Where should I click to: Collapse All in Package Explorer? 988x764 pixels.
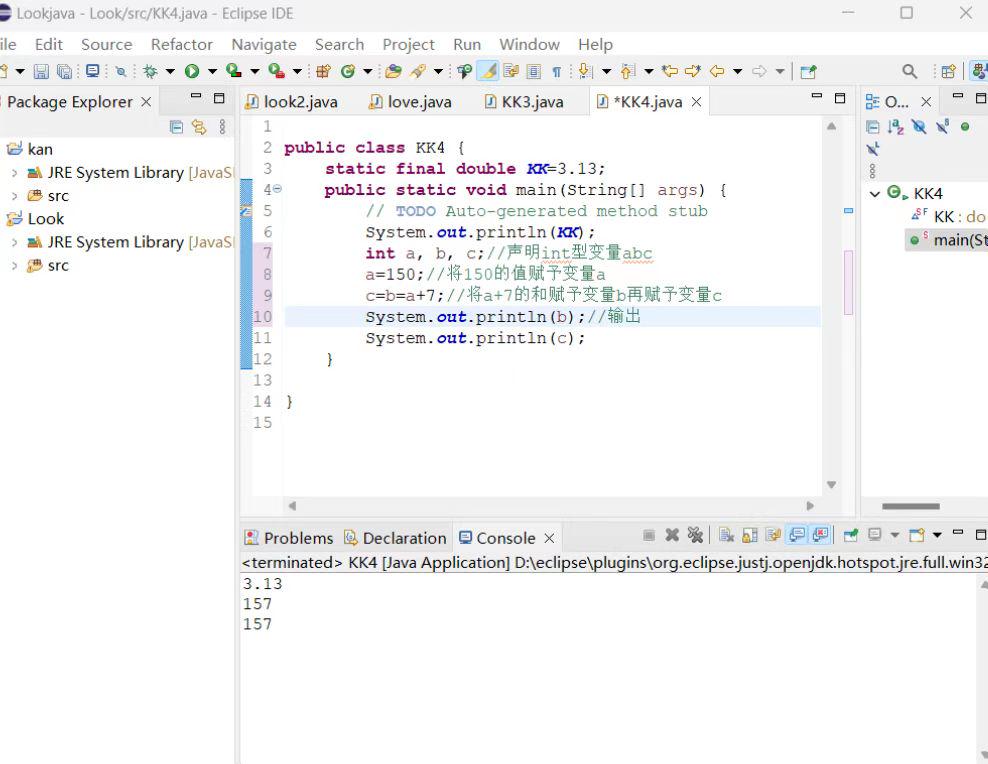(176, 127)
